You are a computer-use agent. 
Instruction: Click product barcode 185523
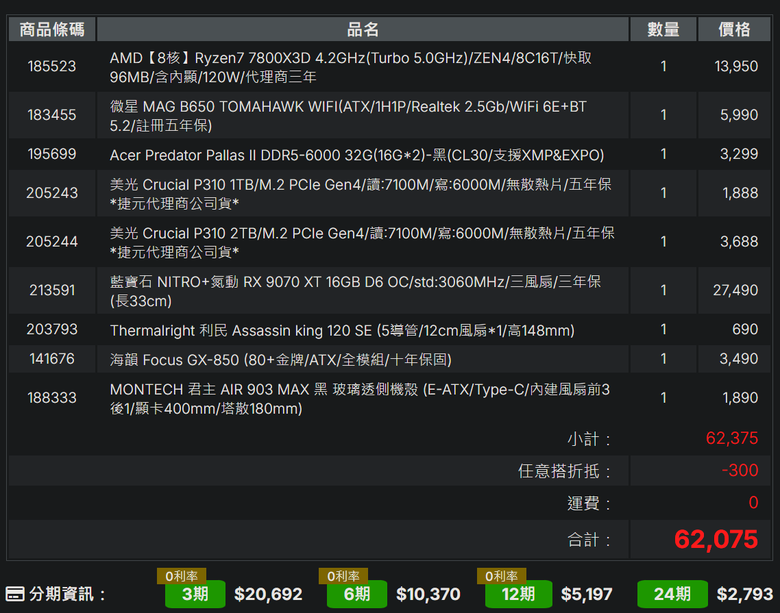(52, 66)
